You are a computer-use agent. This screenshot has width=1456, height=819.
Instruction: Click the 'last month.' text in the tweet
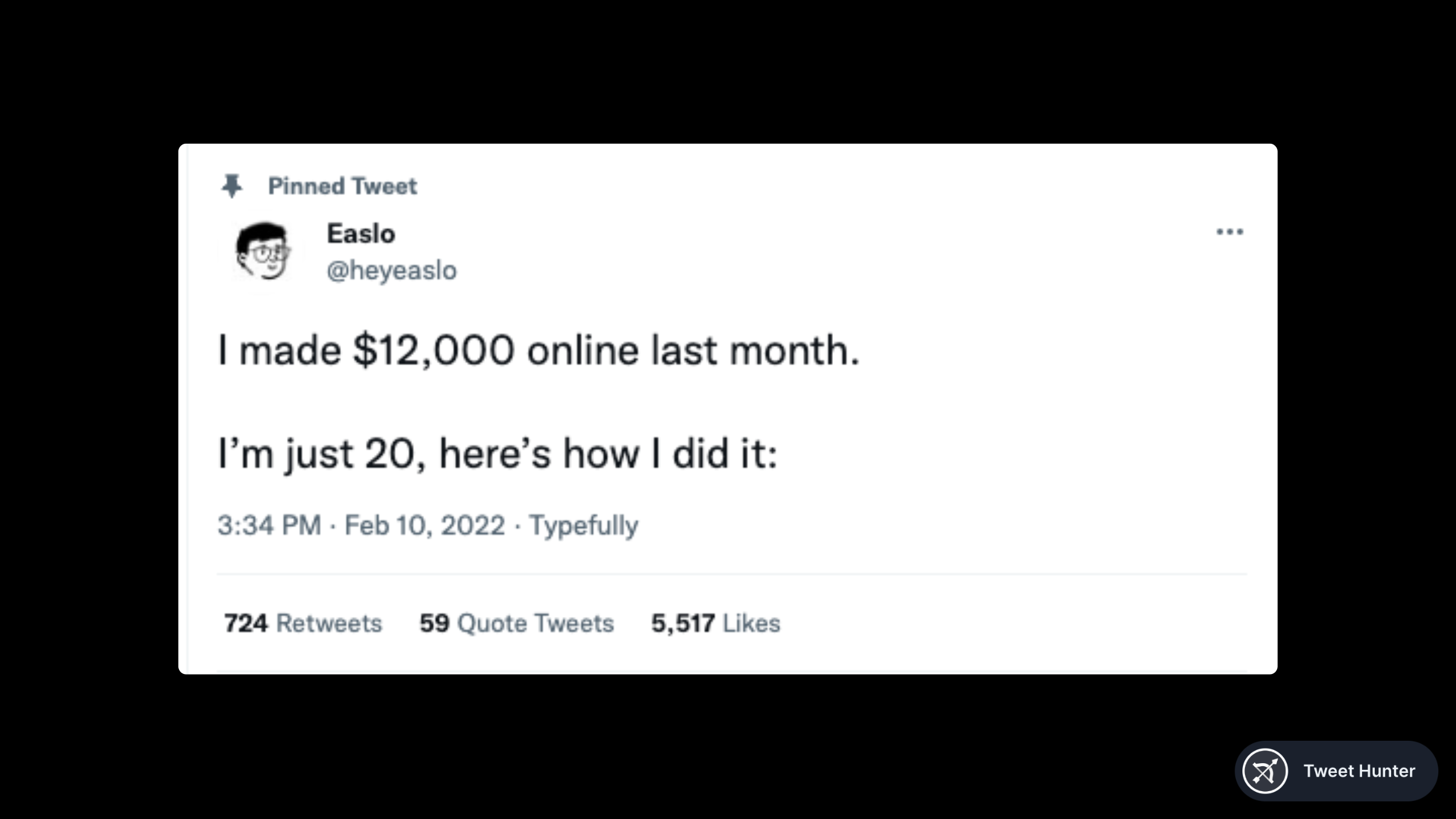[x=755, y=351]
